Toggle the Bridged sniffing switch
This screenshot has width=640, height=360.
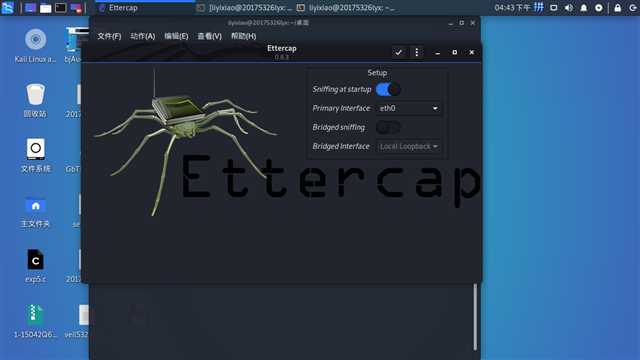388,127
